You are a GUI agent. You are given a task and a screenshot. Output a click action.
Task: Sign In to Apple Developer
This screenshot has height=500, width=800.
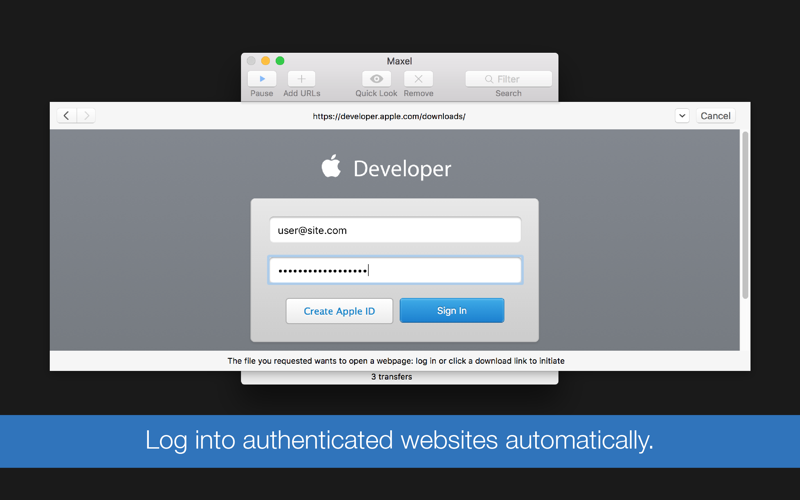click(452, 311)
